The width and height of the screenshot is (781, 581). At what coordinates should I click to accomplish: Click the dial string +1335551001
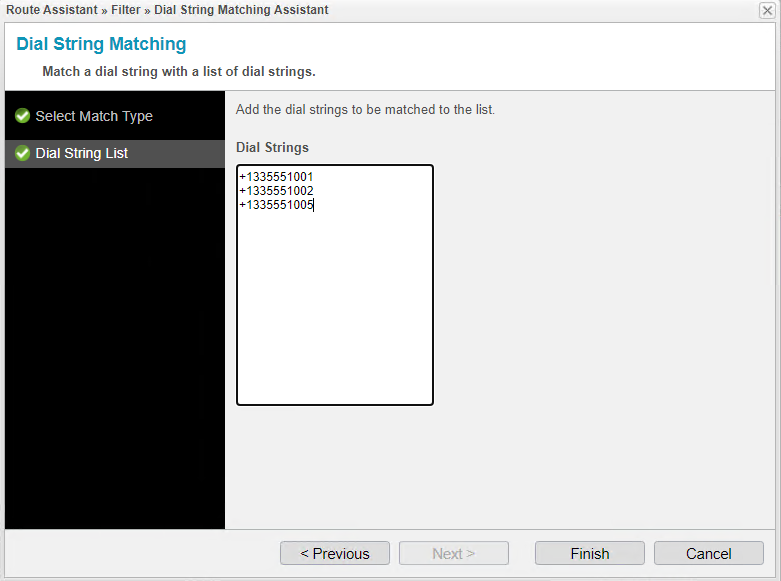click(x=276, y=177)
